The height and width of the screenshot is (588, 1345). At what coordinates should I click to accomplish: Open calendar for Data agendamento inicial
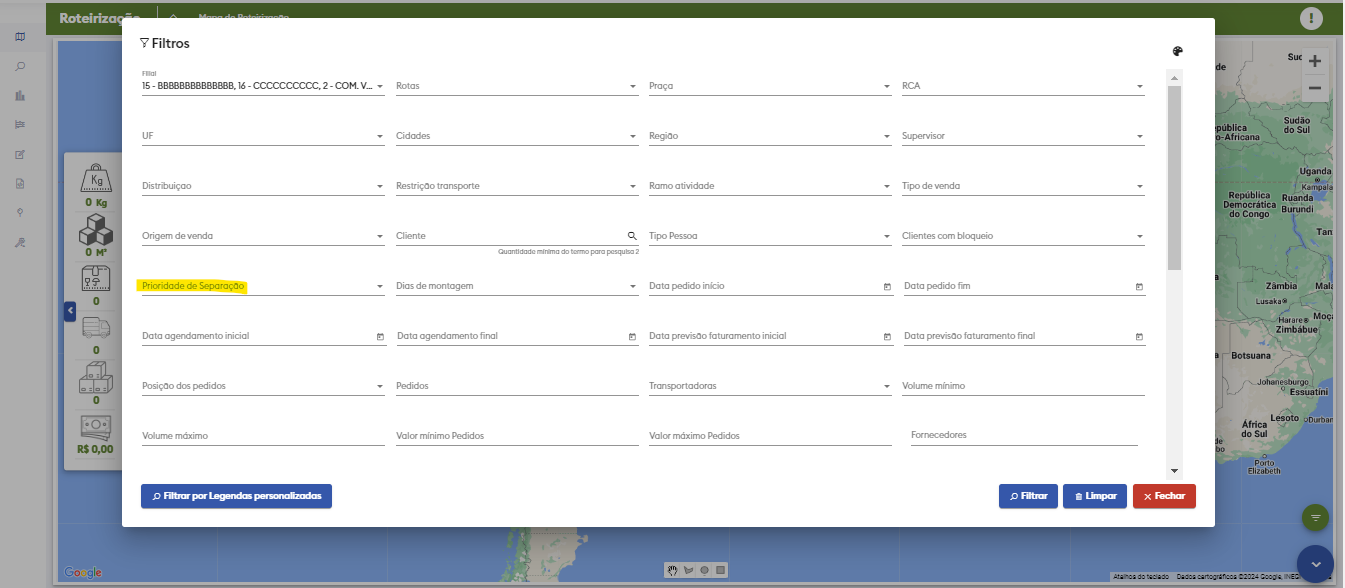(380, 337)
